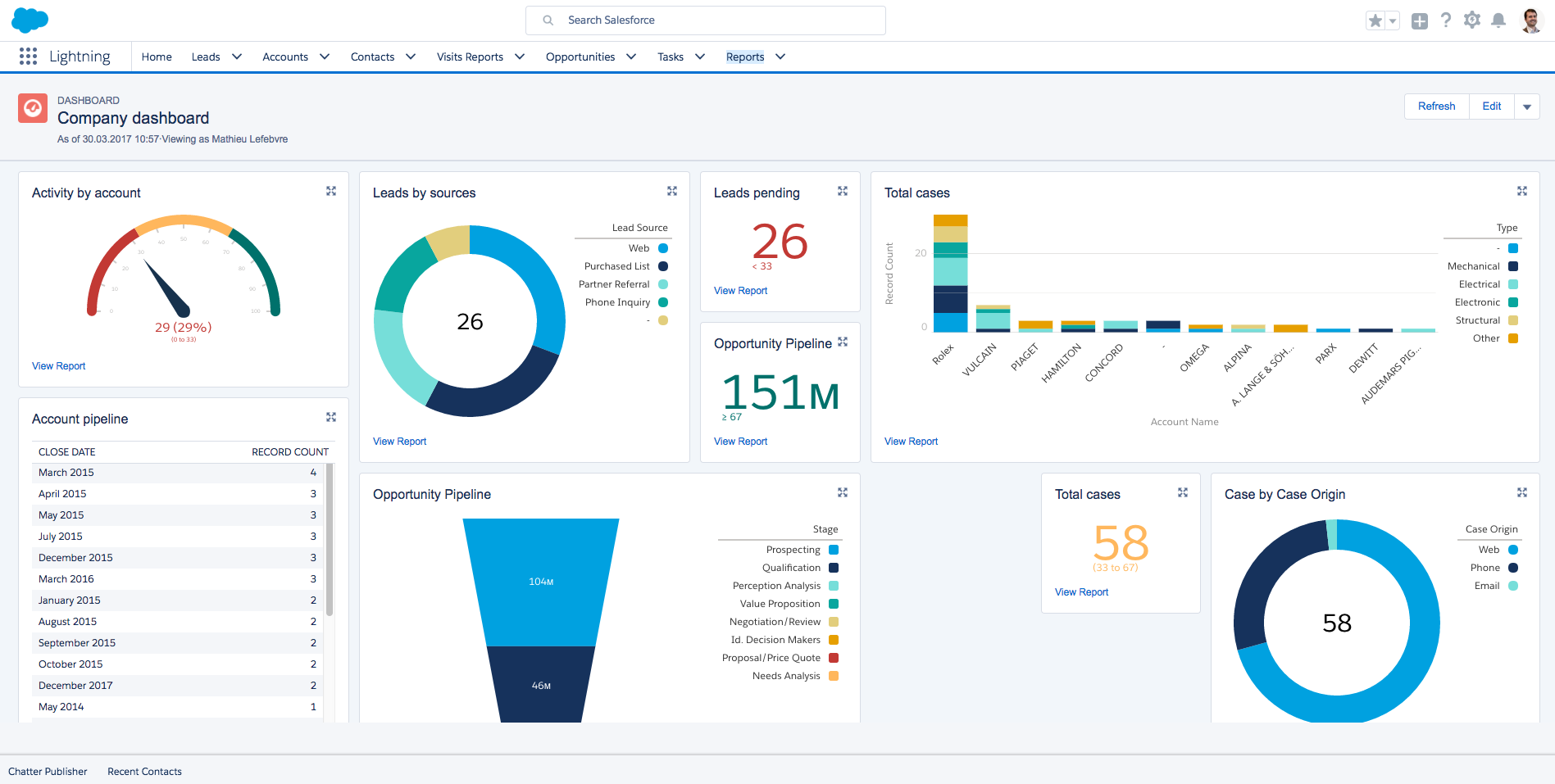
Task: Expand the Opportunities tab dropdown chevron
Action: (x=631, y=57)
